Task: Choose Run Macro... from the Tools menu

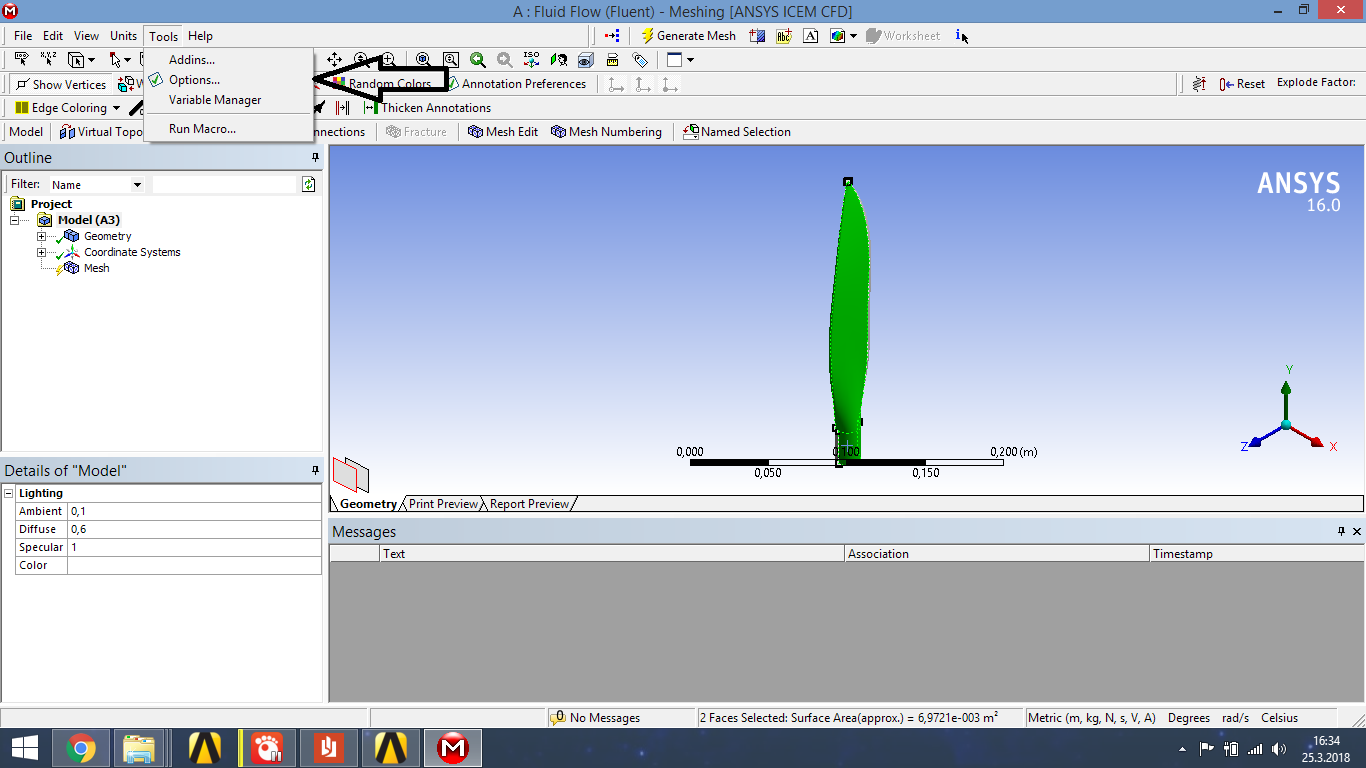Action: [x=228, y=129]
